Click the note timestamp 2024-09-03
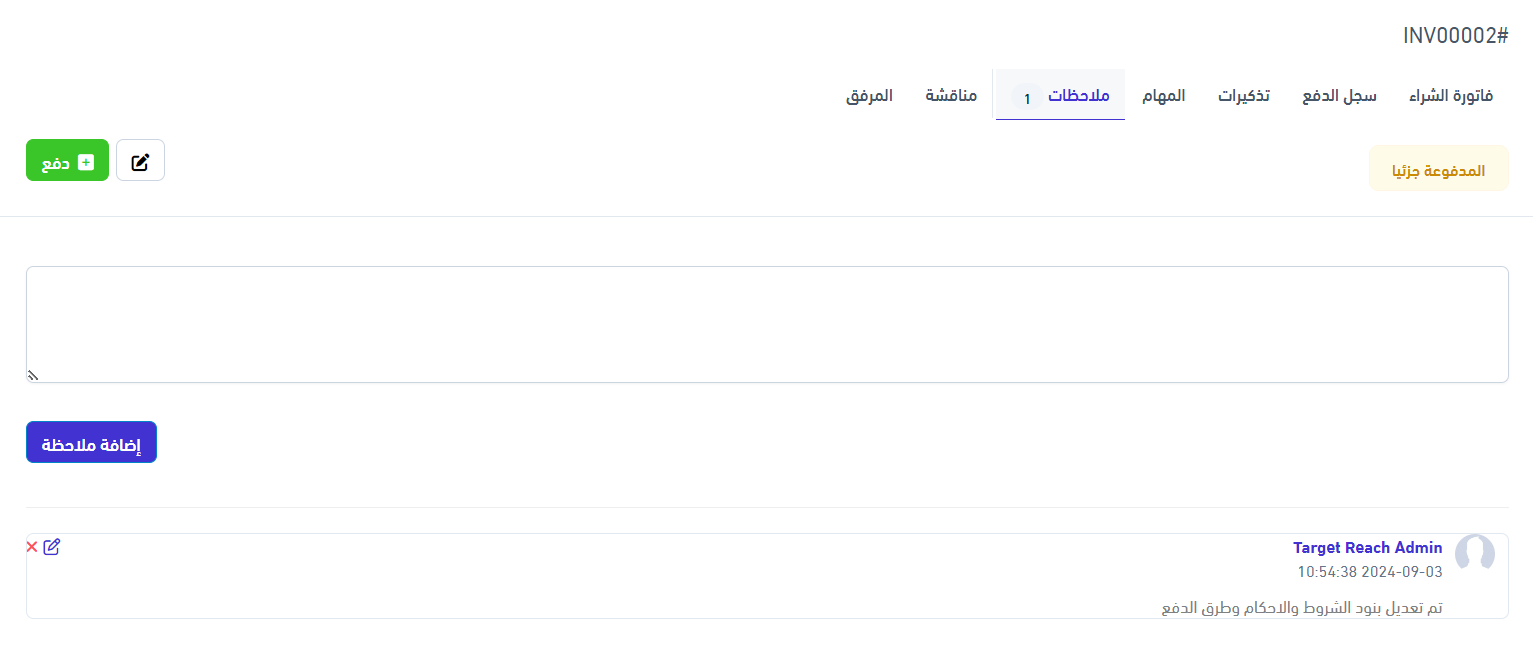Image resolution: width=1533 pixels, height=669 pixels. click(1370, 573)
